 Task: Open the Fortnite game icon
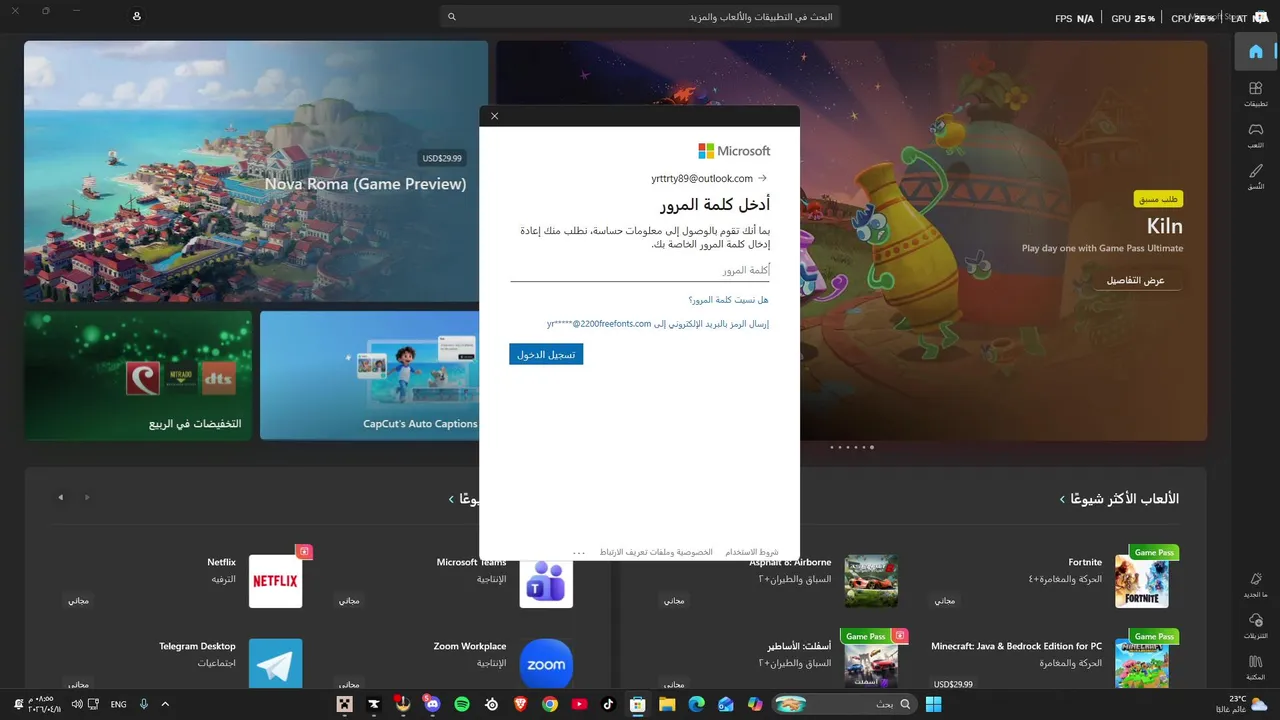click(x=1142, y=581)
